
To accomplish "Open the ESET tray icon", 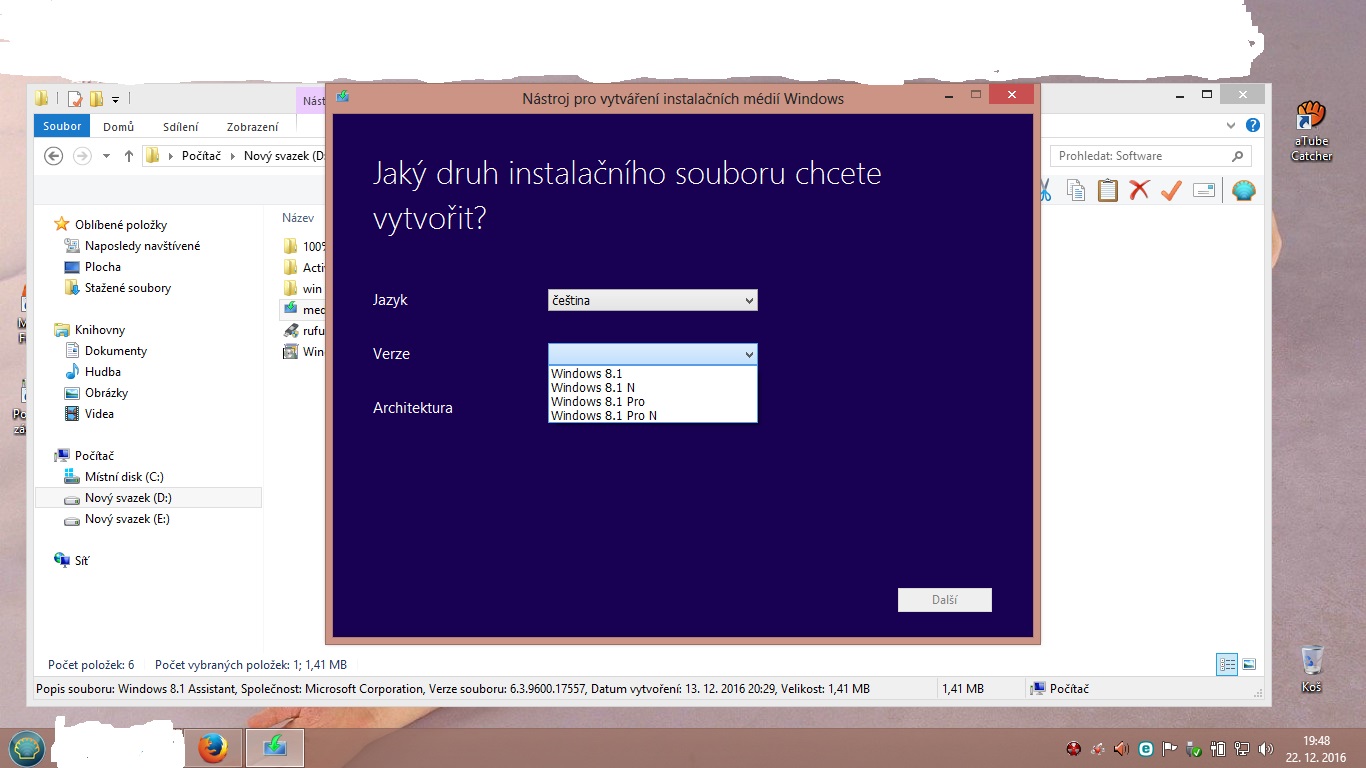I will click(x=1146, y=748).
